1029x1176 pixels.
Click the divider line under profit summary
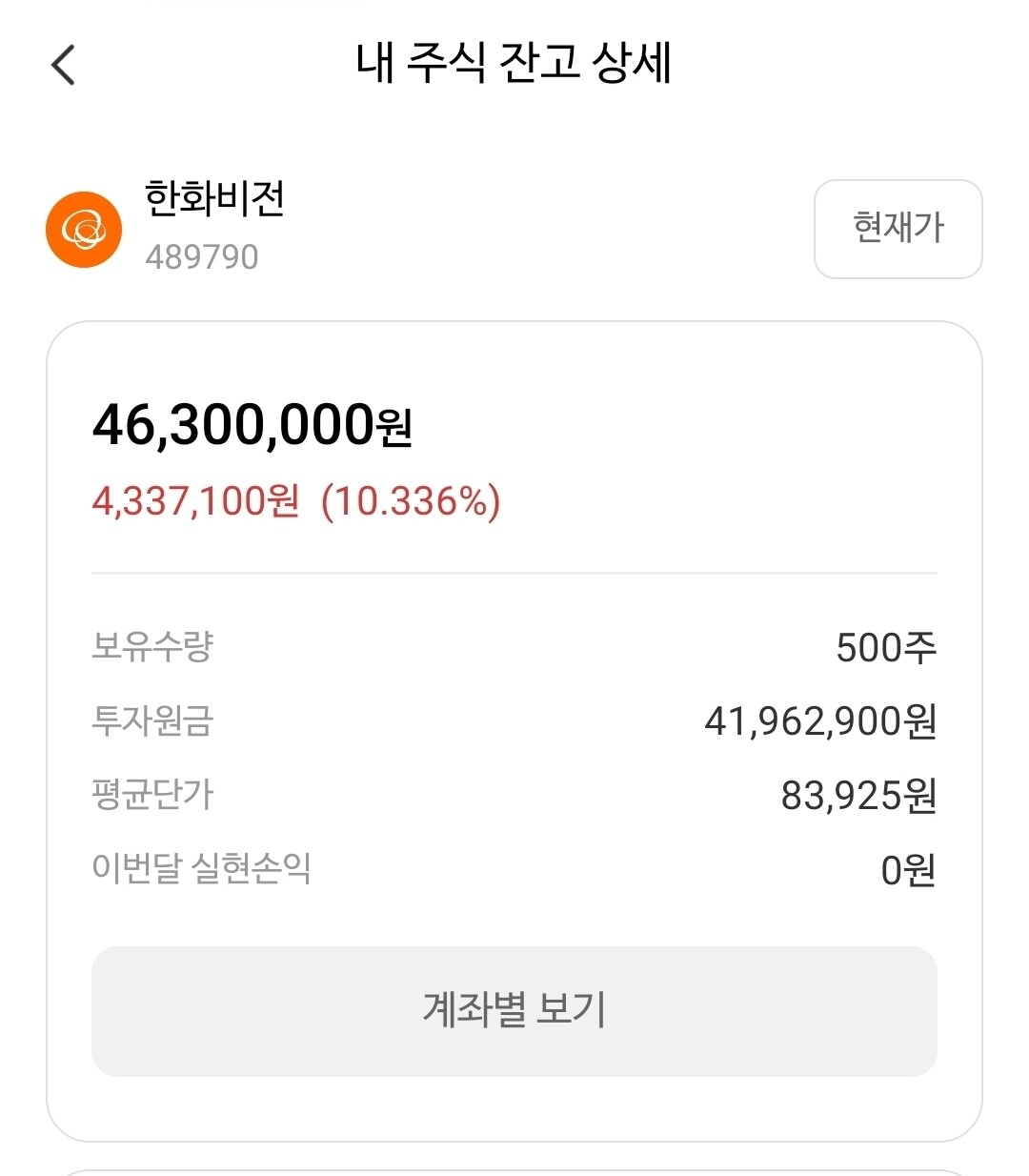(x=514, y=574)
